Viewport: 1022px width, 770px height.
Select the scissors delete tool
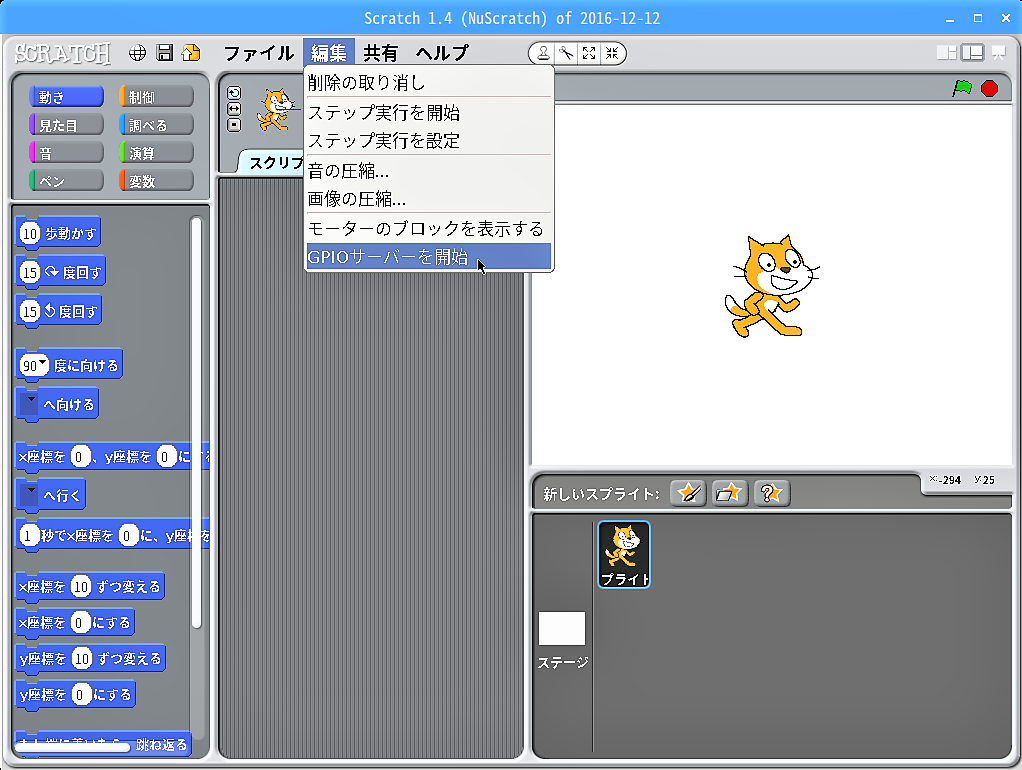(566, 53)
